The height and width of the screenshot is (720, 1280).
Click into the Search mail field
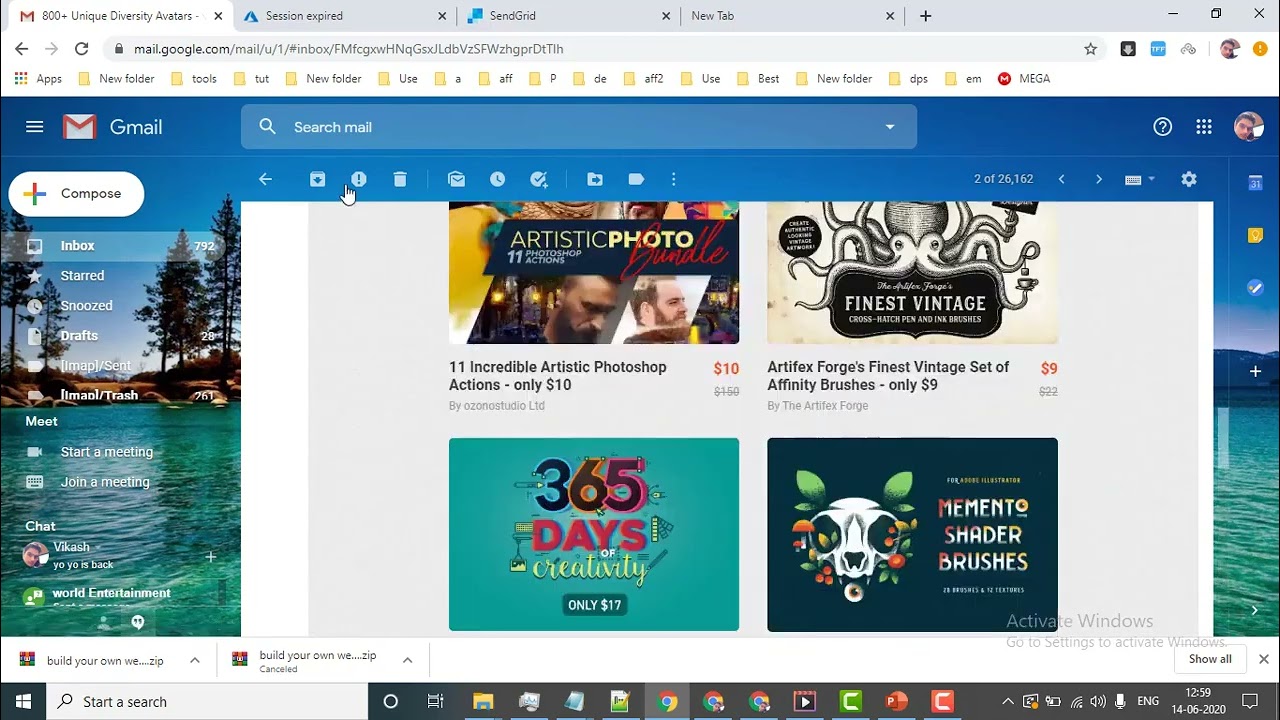(x=578, y=127)
